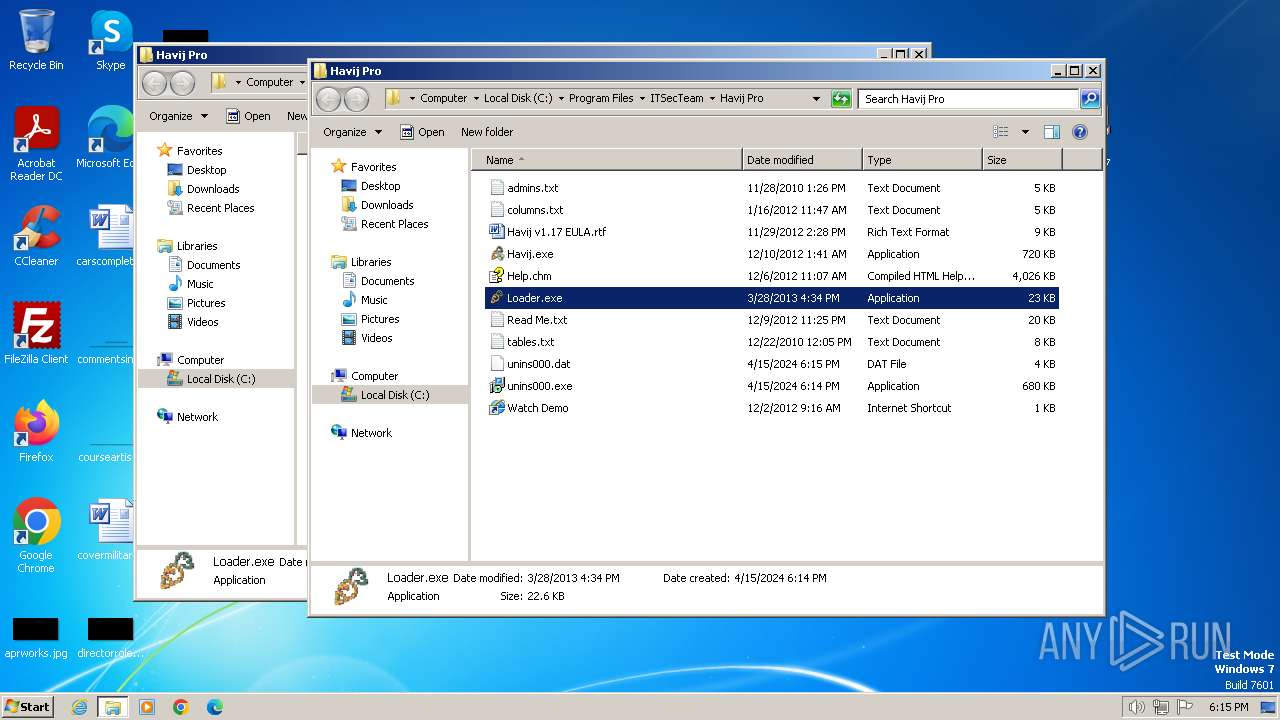This screenshot has width=1280, height=720.
Task: Open the Explorer help icon
Action: (x=1080, y=132)
